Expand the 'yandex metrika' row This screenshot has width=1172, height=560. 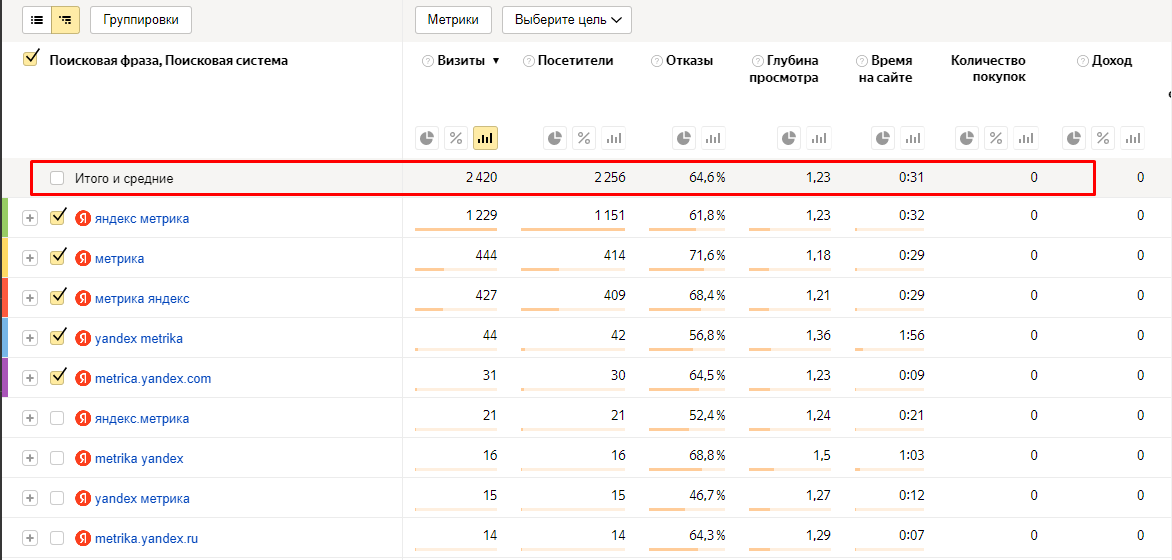click(x=30, y=338)
